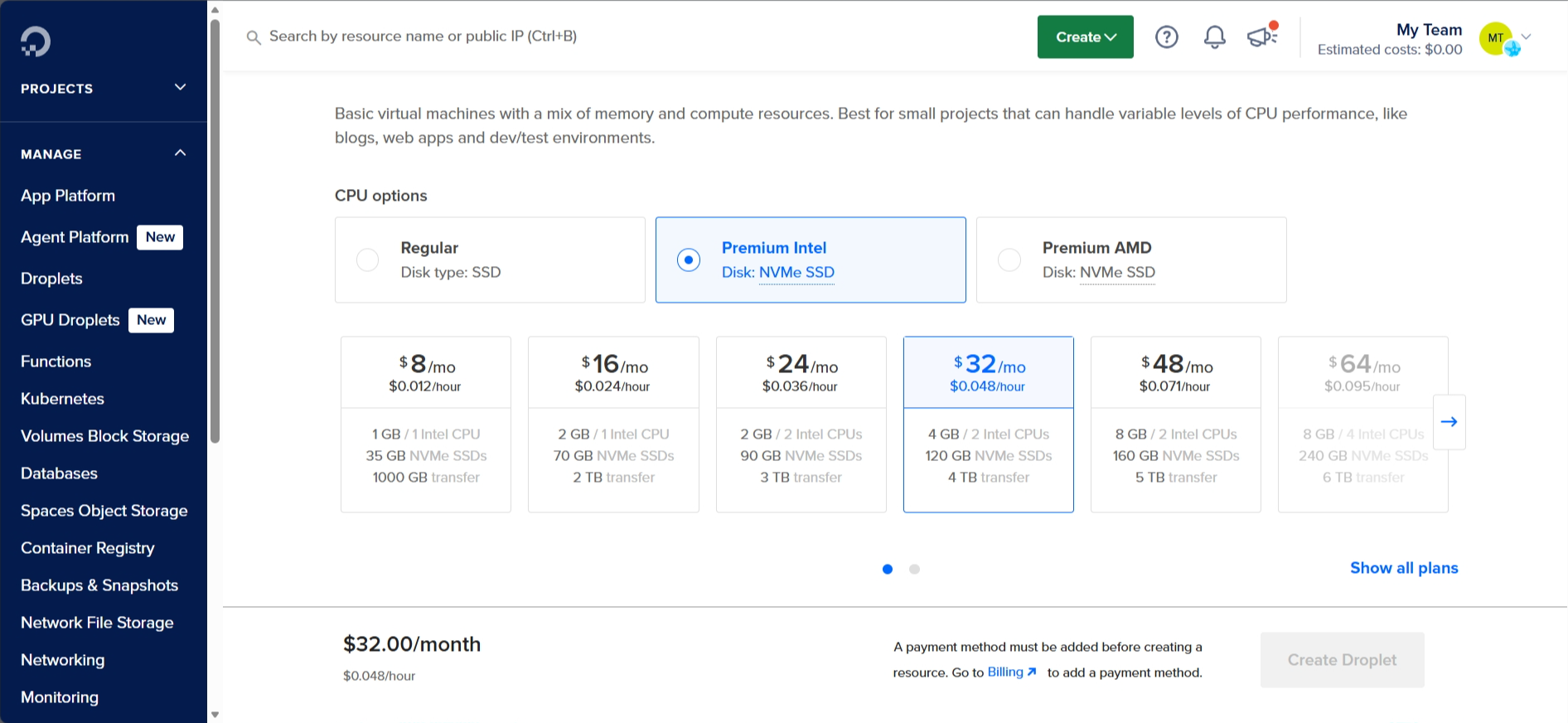Go to Droplets in sidebar
Image resolution: width=1568 pixels, height=723 pixels.
click(51, 279)
